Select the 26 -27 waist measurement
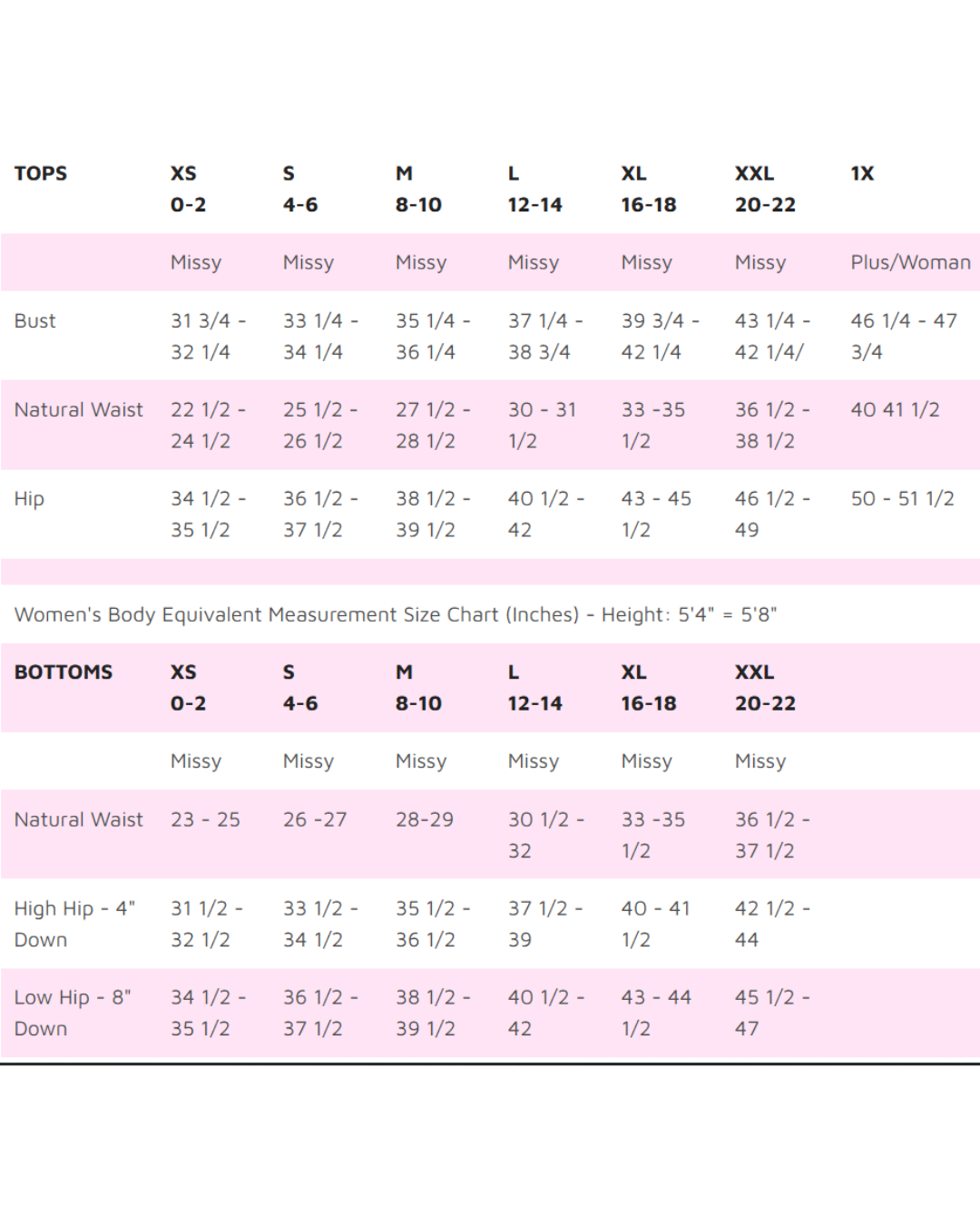The height and width of the screenshot is (1225, 980). tap(315, 819)
